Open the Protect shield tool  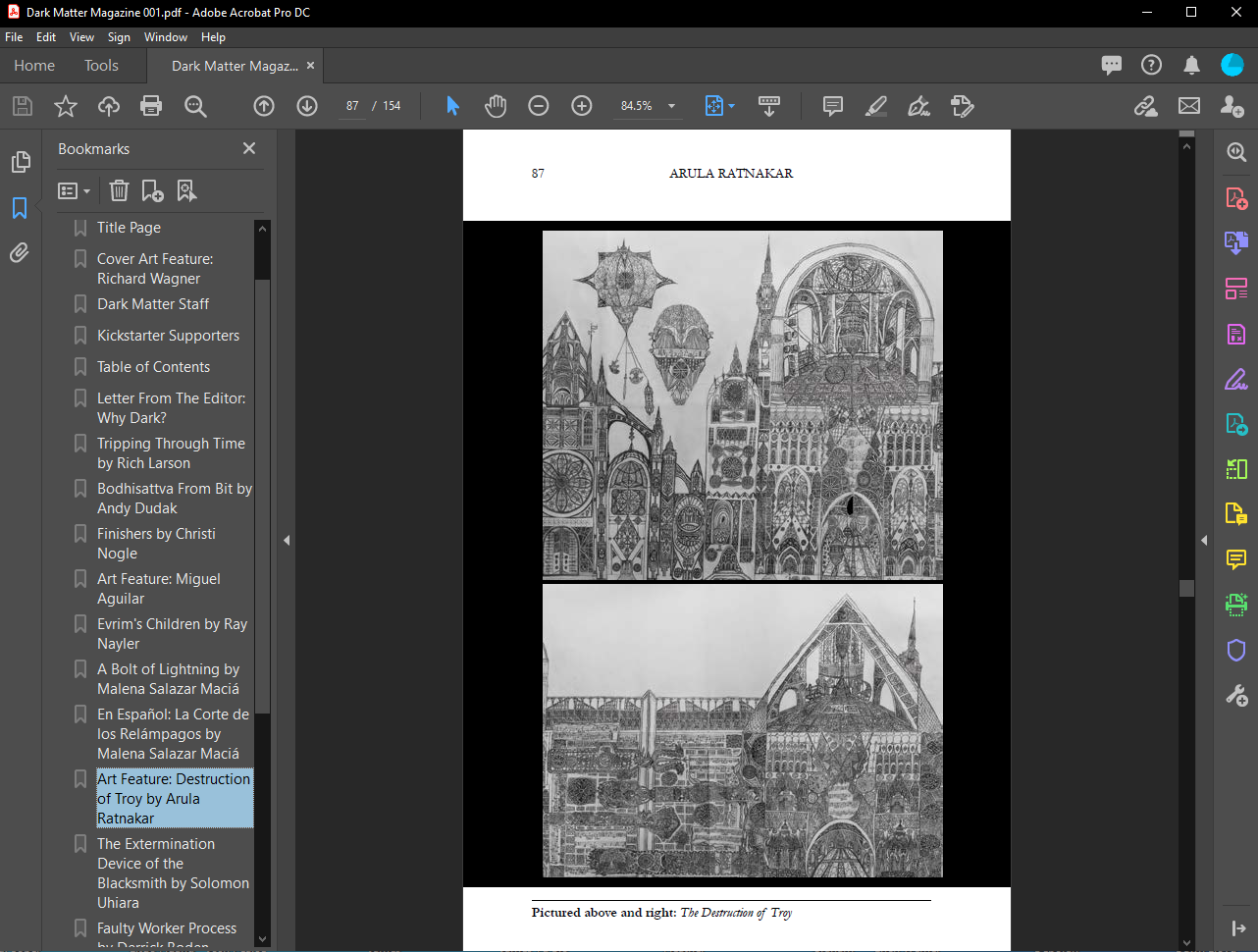(x=1236, y=650)
